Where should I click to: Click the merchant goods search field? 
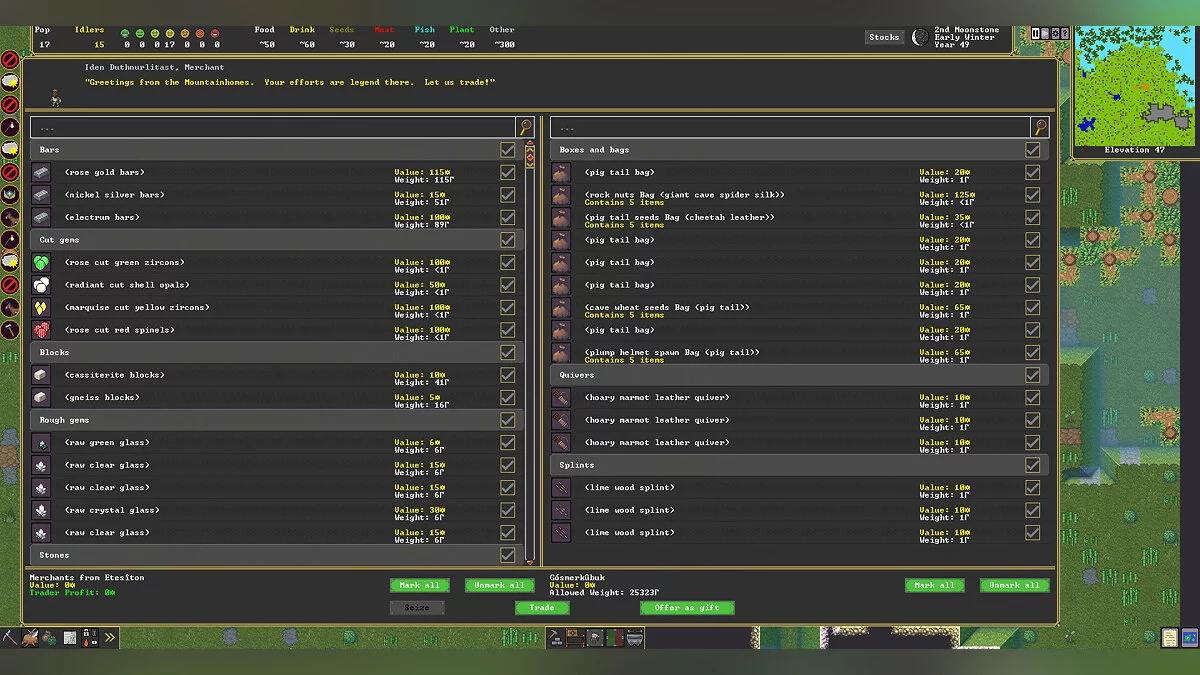[x=272, y=127]
